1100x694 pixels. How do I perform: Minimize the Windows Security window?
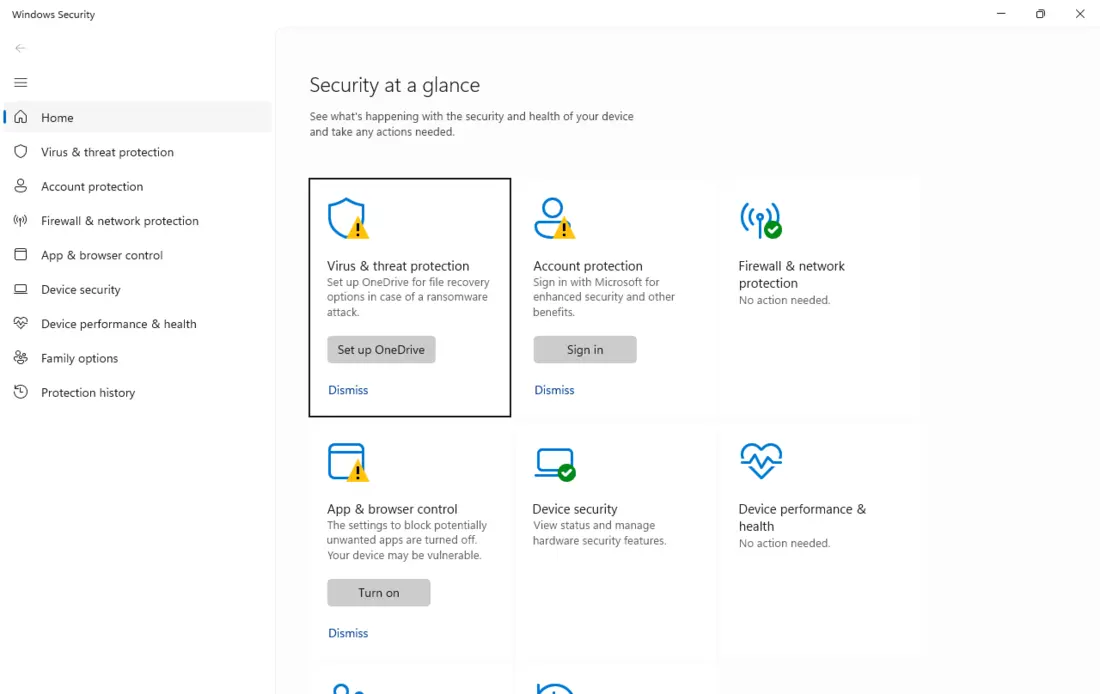pos(1001,13)
